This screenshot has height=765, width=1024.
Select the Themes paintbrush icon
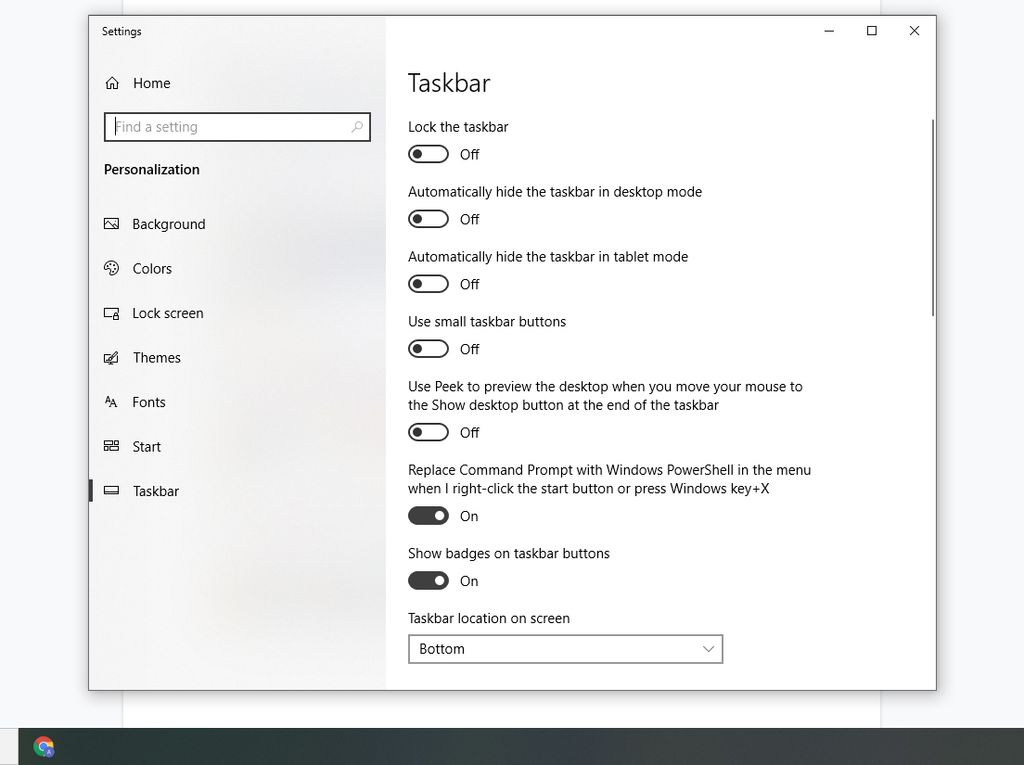coord(111,357)
